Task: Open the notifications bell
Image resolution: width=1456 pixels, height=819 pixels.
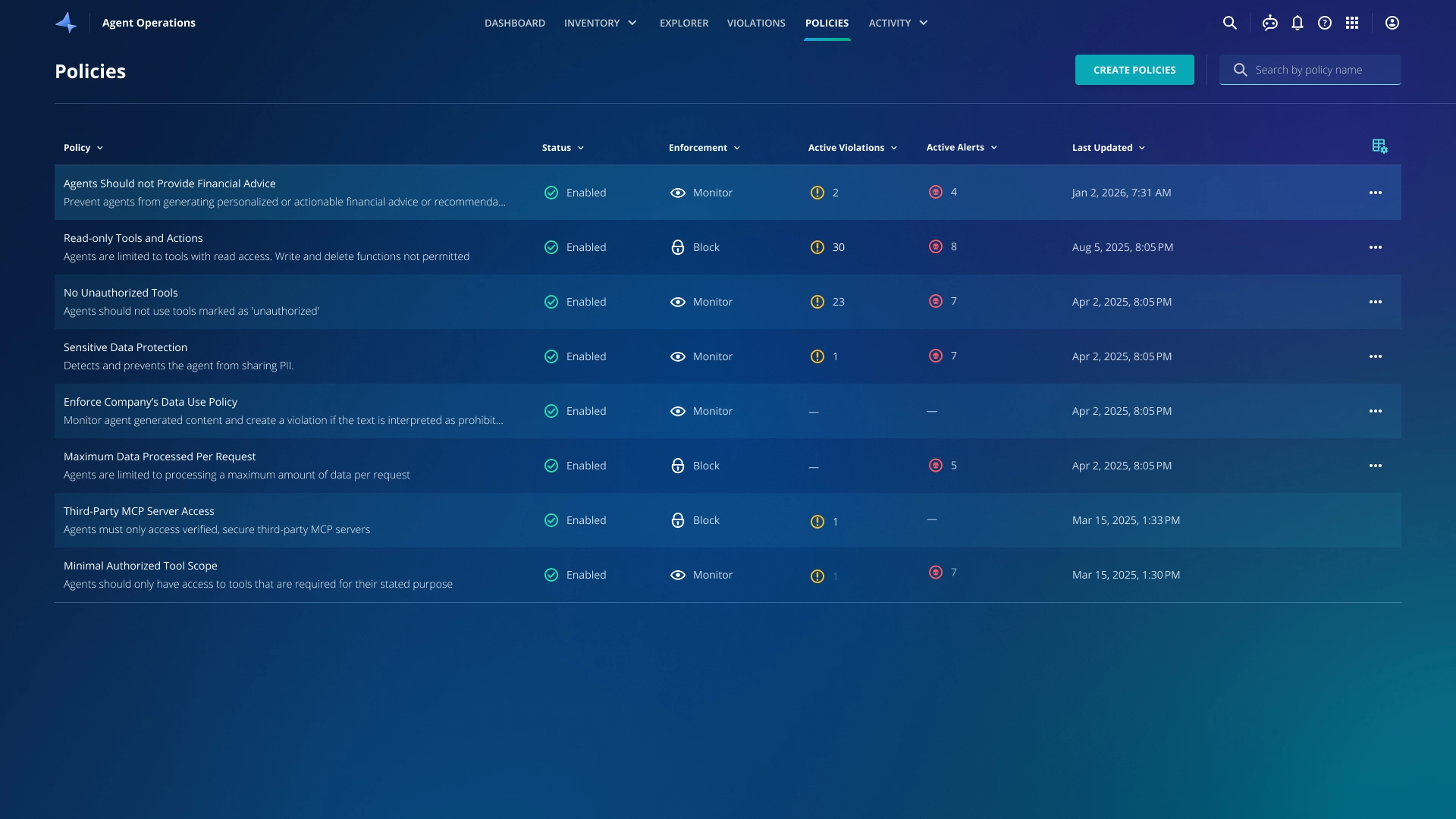Action: pyautogui.click(x=1298, y=23)
